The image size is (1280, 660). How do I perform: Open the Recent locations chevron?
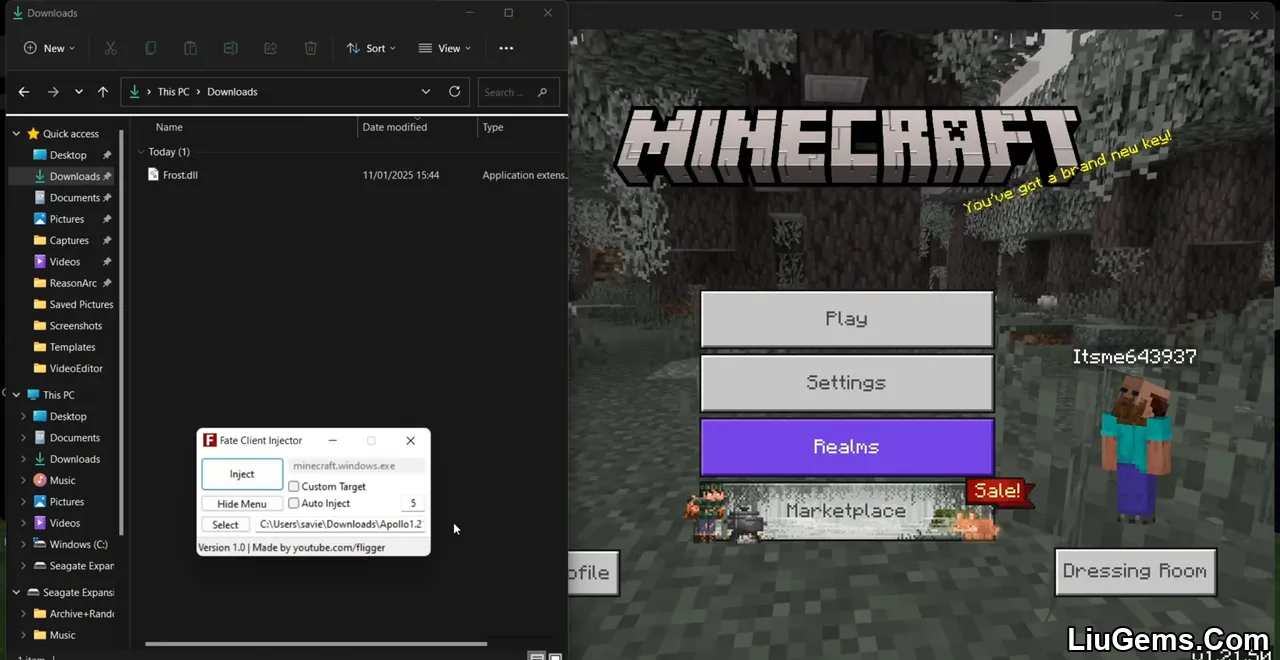[x=78, y=92]
